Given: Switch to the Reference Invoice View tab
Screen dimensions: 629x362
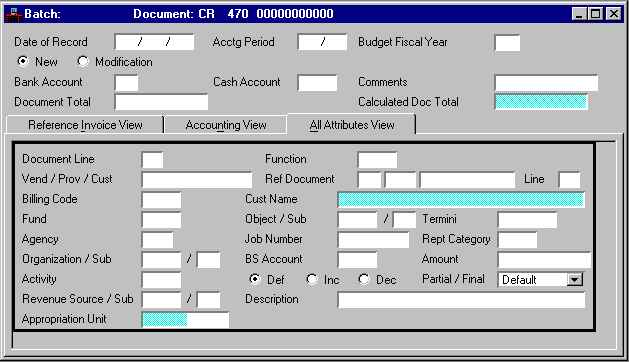Looking at the screenshot, I should [85, 125].
